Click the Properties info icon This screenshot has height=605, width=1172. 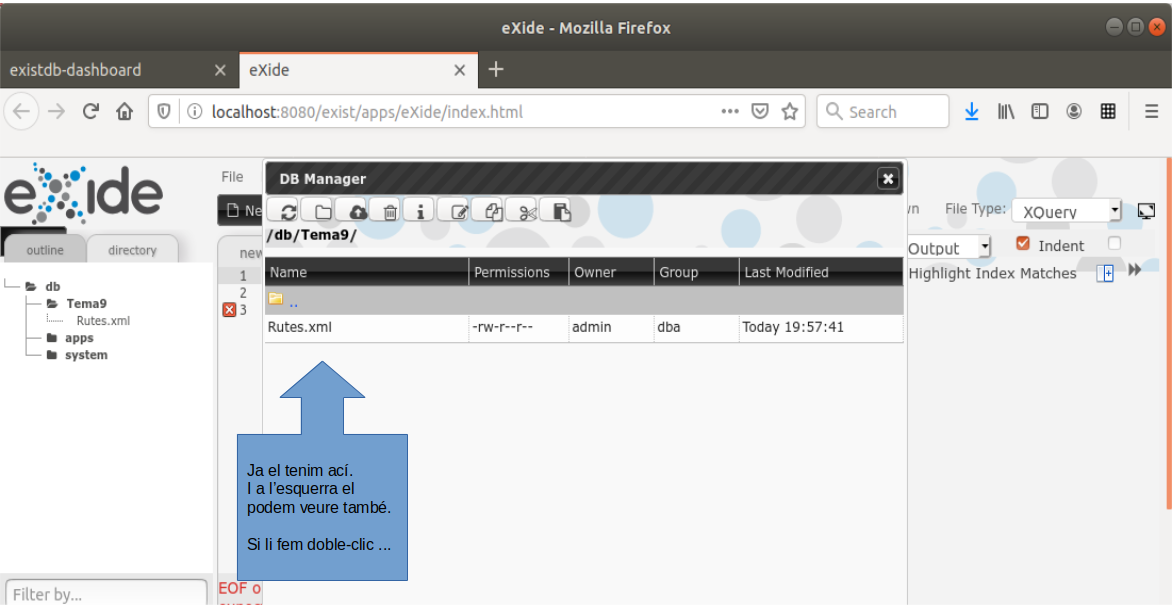pyautogui.click(x=421, y=211)
